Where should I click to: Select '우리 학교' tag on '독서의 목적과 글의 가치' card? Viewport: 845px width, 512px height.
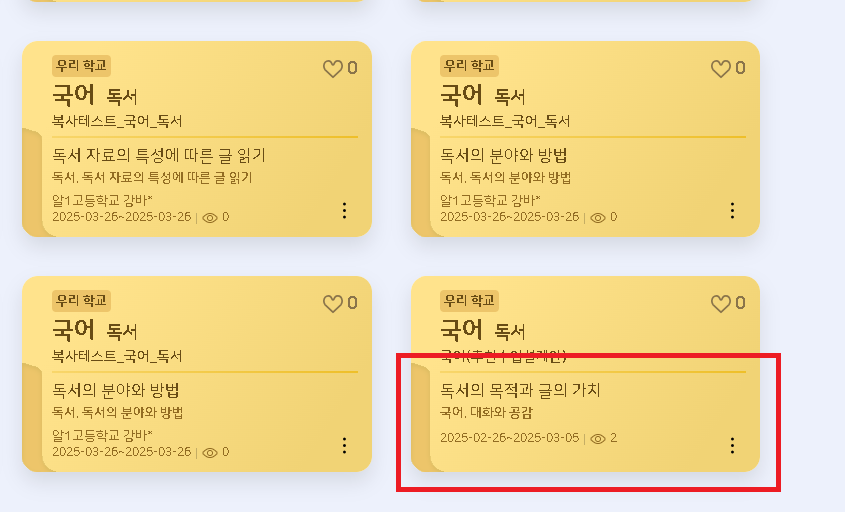coord(469,300)
